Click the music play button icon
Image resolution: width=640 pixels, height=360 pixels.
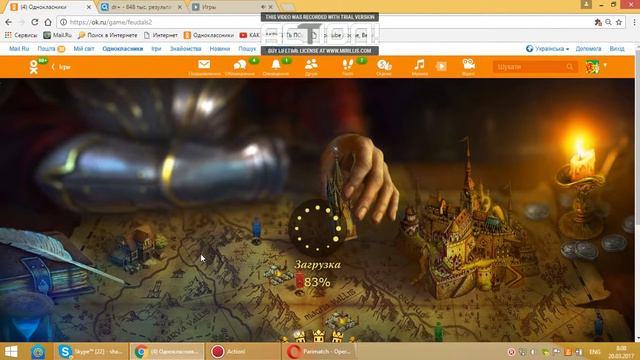[x=441, y=67]
